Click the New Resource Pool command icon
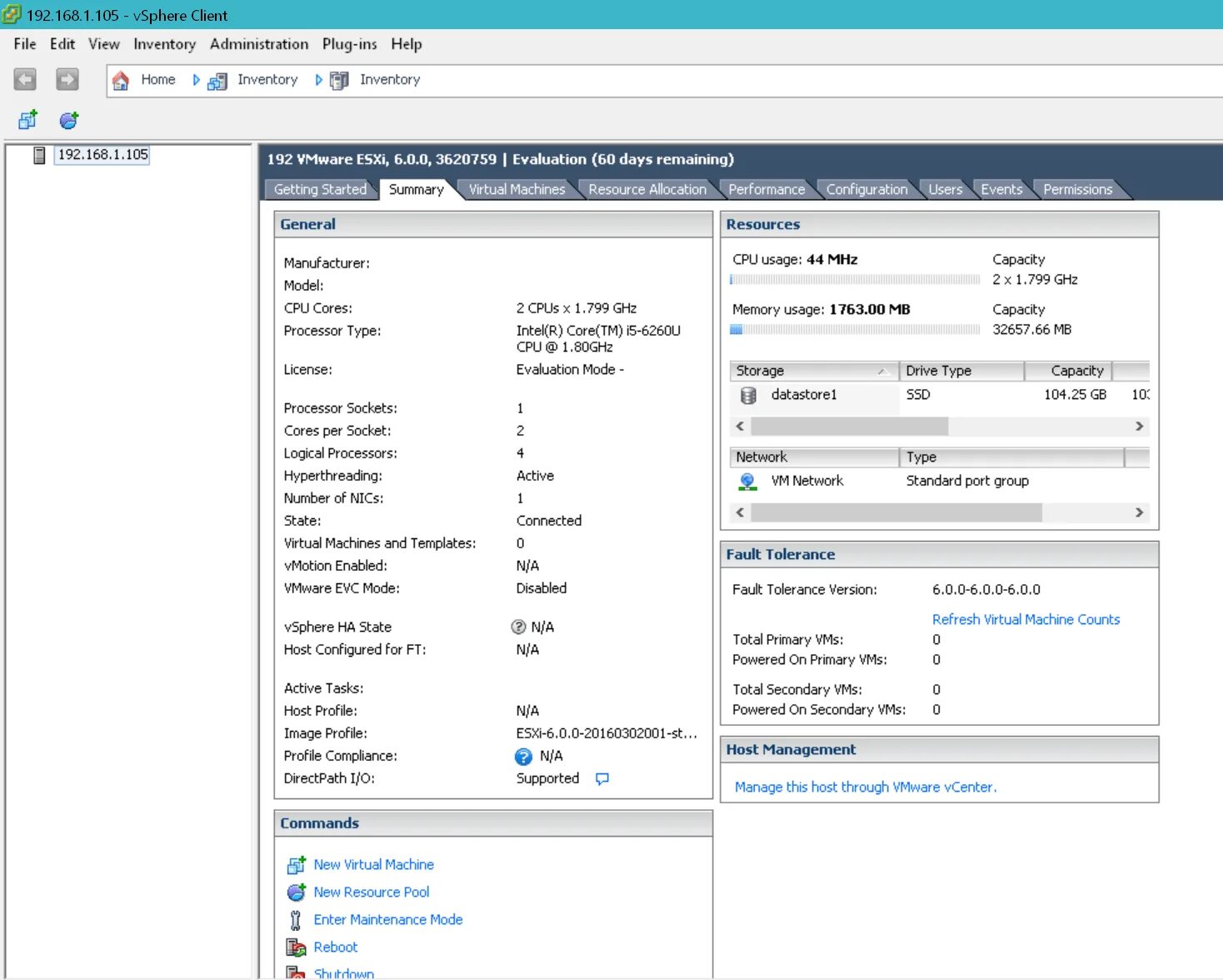 pos(296,892)
